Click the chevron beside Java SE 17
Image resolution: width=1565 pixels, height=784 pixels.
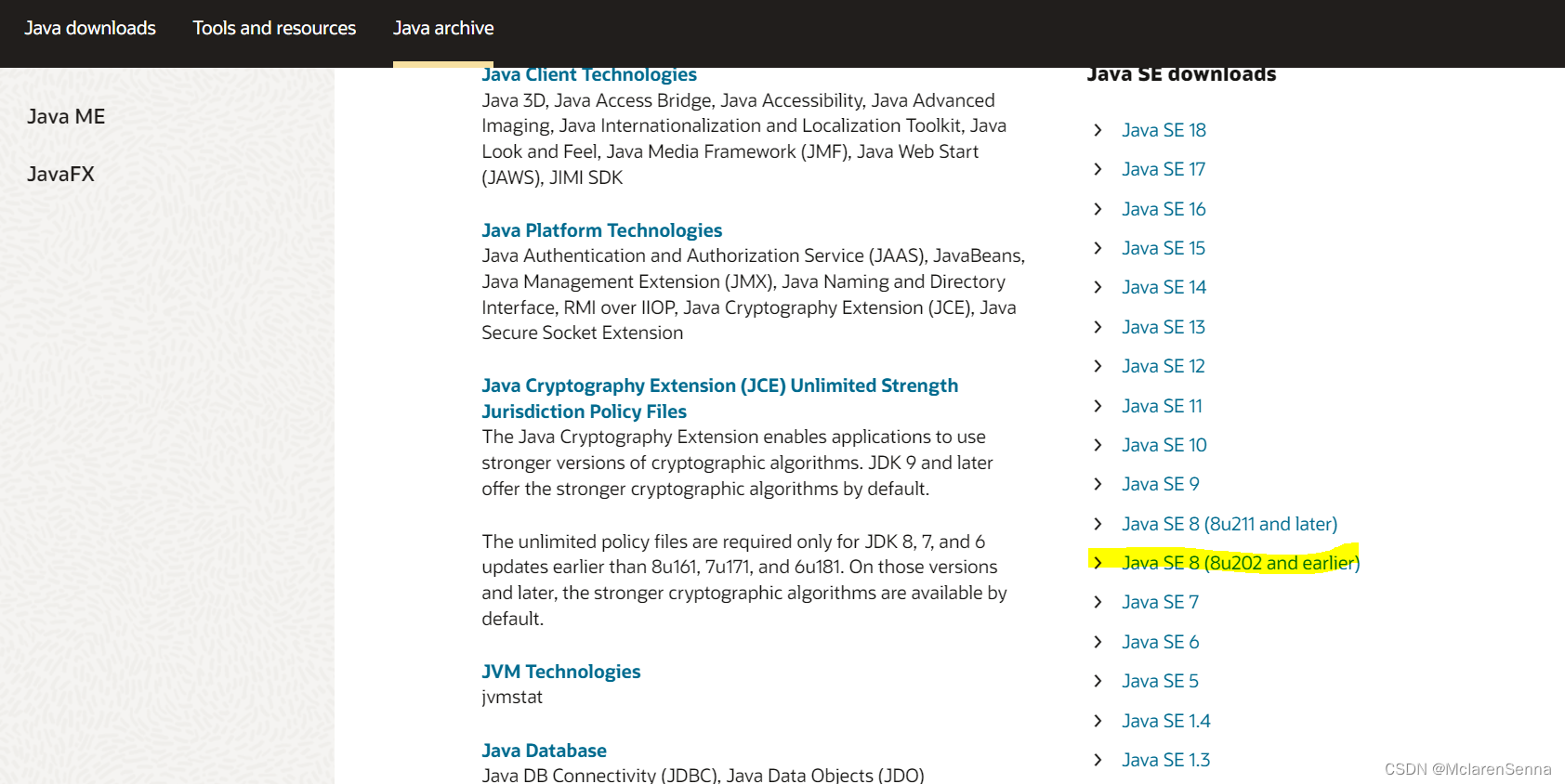pyautogui.click(x=1098, y=169)
